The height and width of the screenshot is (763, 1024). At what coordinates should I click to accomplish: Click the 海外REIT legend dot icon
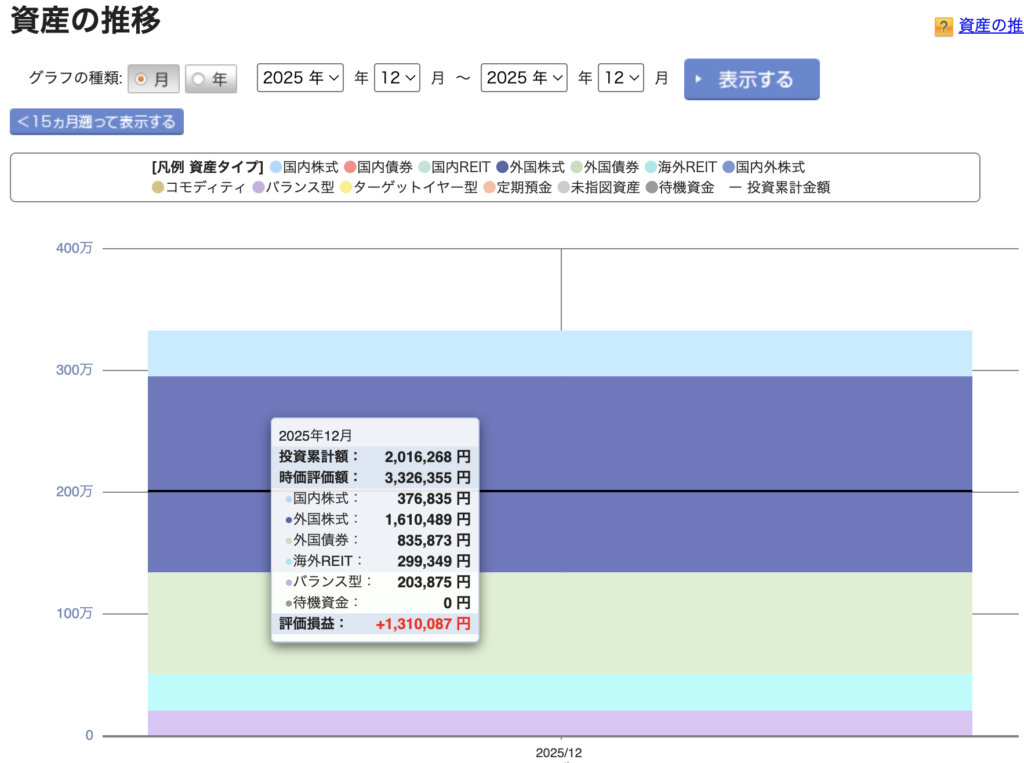(651, 168)
